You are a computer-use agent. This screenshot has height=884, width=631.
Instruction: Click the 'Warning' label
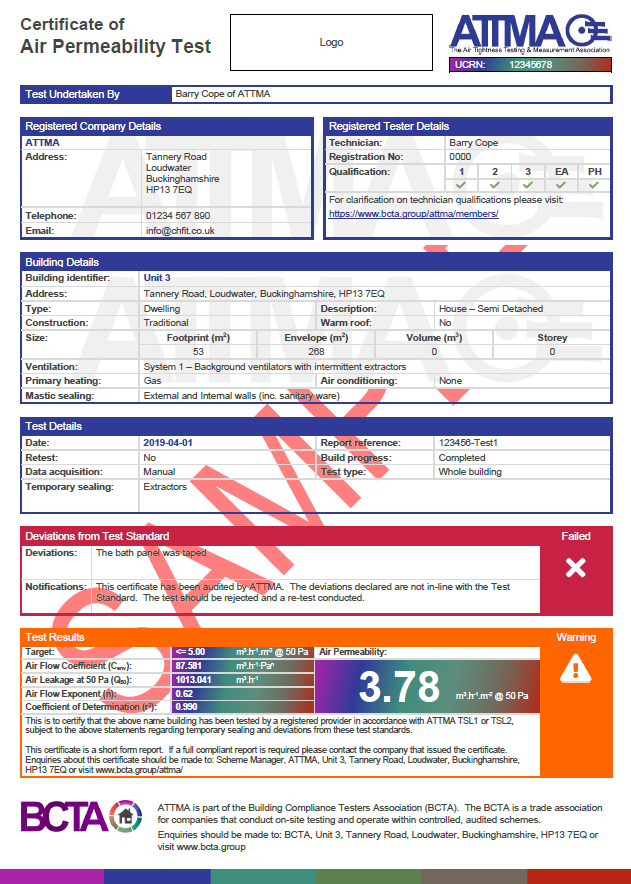[x=576, y=637]
